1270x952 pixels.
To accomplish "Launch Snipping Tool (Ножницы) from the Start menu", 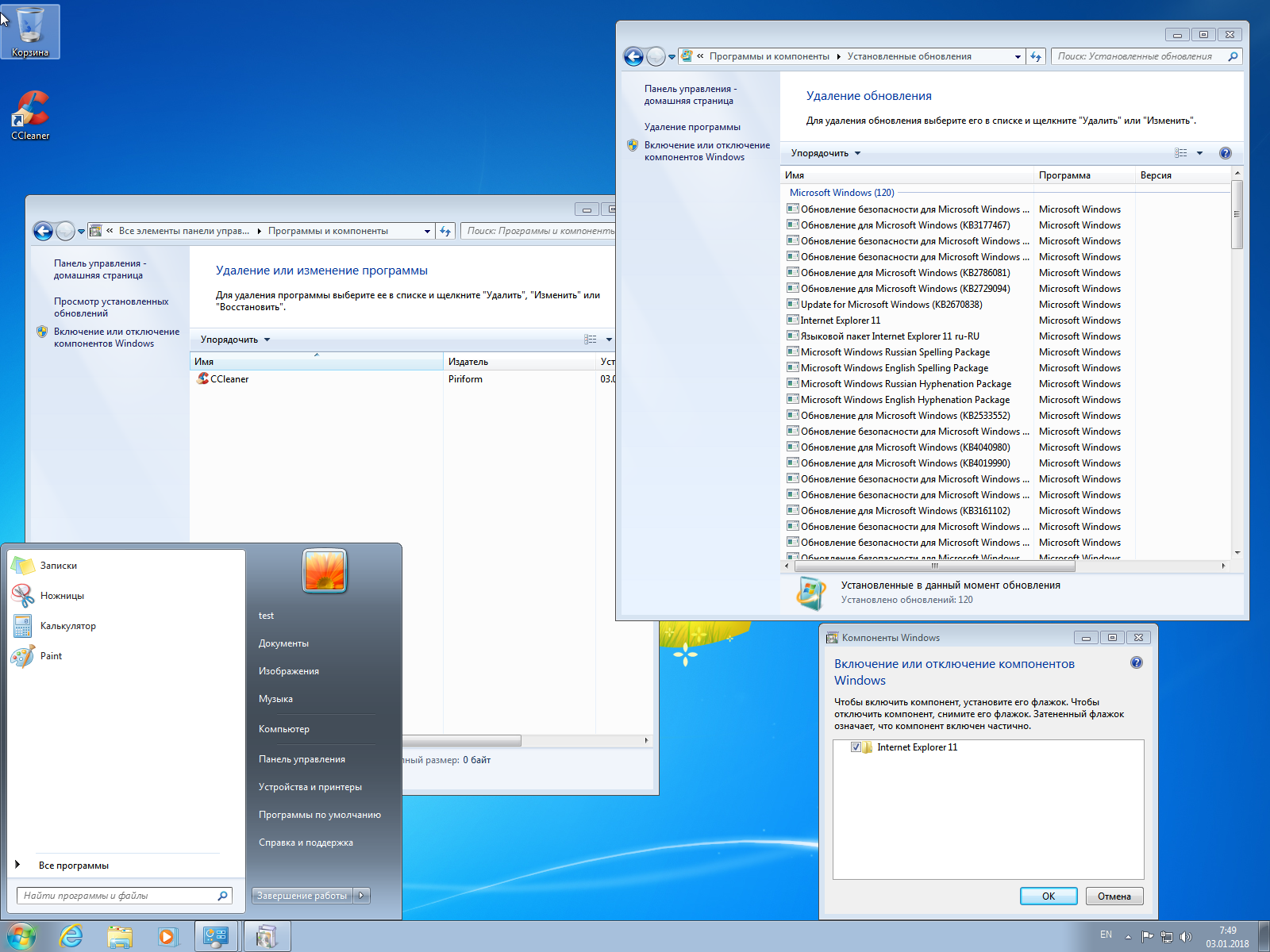I will point(126,596).
